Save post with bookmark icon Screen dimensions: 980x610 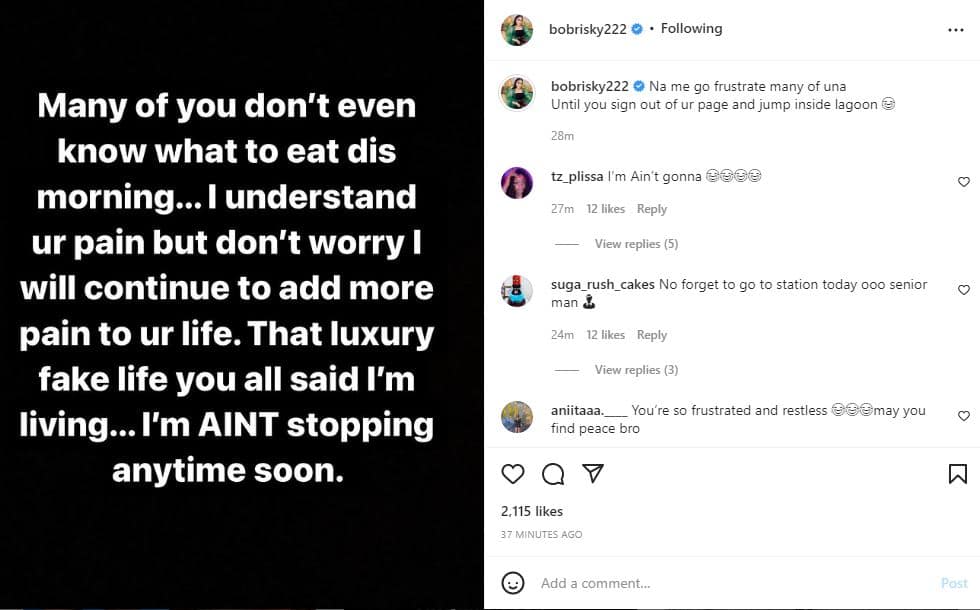coord(957,474)
